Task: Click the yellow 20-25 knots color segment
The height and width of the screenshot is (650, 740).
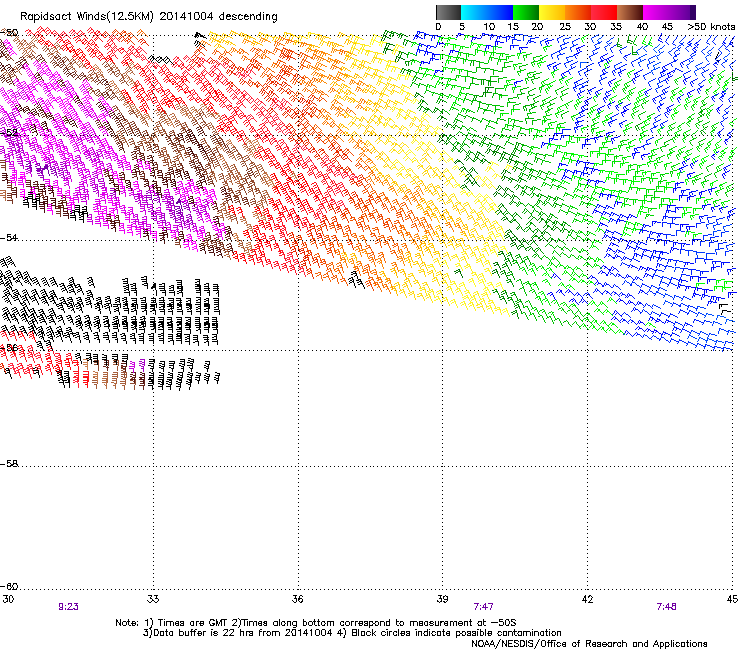Action: coord(552,12)
